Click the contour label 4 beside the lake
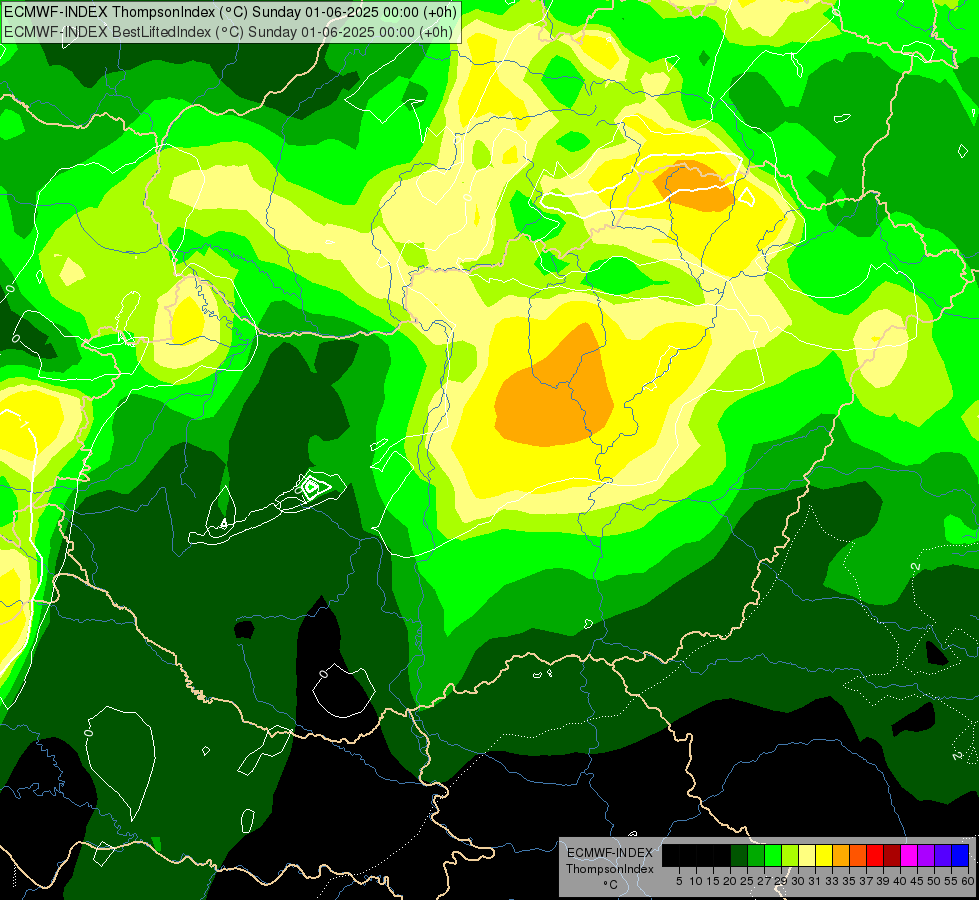The image size is (979, 900). pyautogui.click(x=224, y=523)
